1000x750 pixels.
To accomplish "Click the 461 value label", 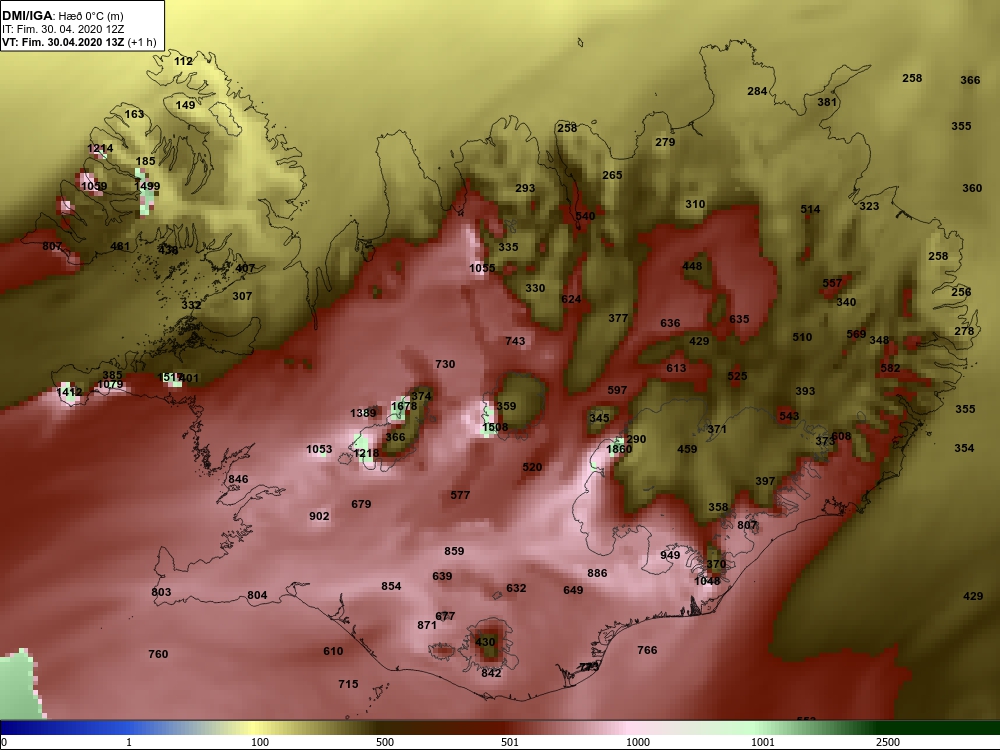I will pos(120,246).
